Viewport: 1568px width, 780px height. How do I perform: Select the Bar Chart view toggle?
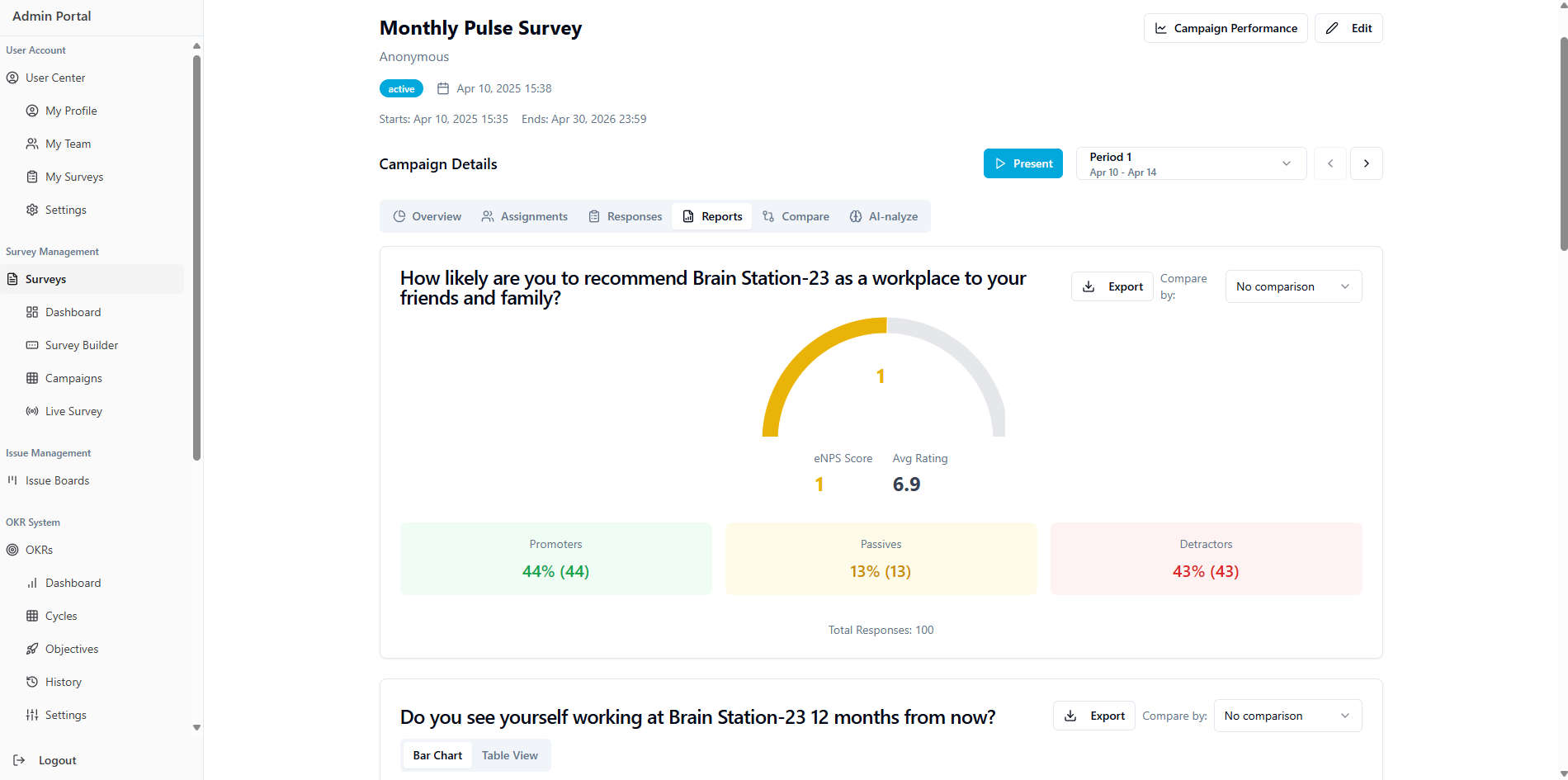pyautogui.click(x=437, y=755)
